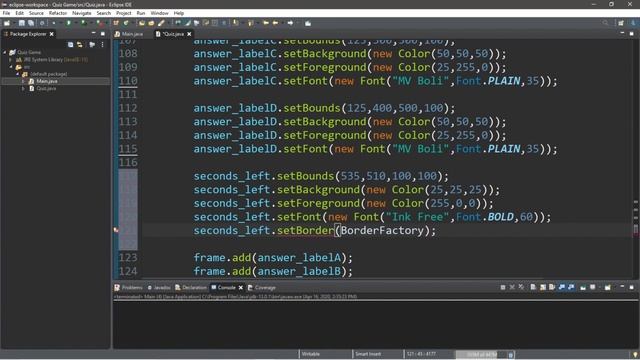
Task: Click Remove All Terminated Launches icon
Action: 521,287
